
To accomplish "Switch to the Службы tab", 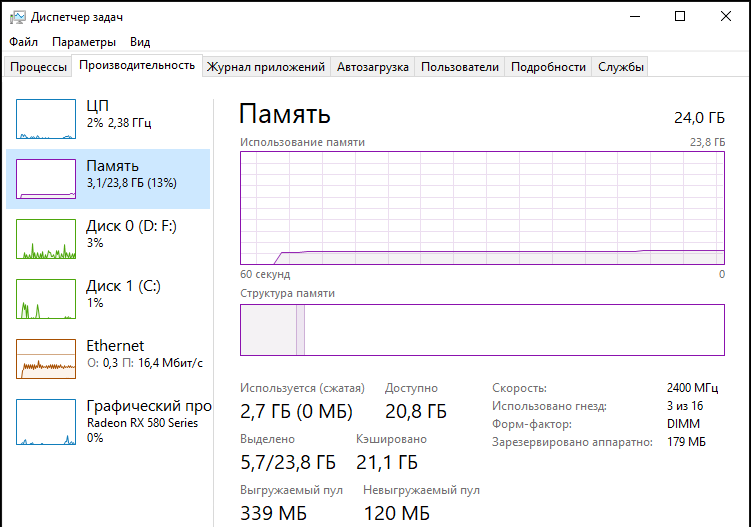I will pyautogui.click(x=621, y=67).
